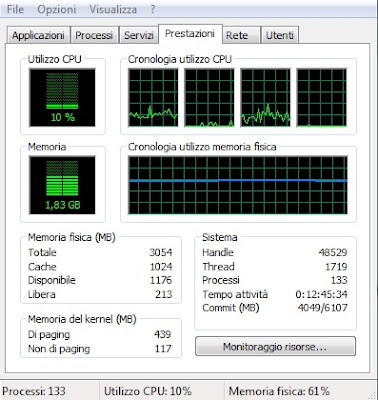Click status bar entry Memoria fisica: 61%
Image resolution: width=378 pixels, height=400 pixels.
click(x=279, y=391)
